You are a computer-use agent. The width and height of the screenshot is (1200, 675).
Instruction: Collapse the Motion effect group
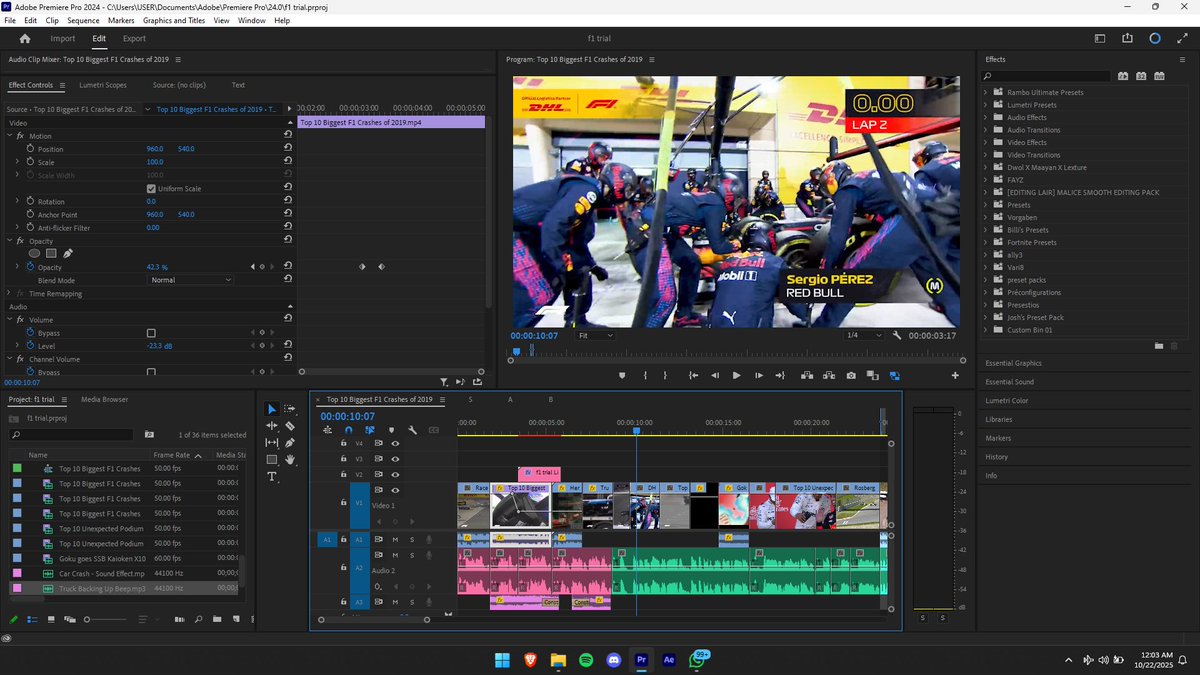click(x=10, y=136)
